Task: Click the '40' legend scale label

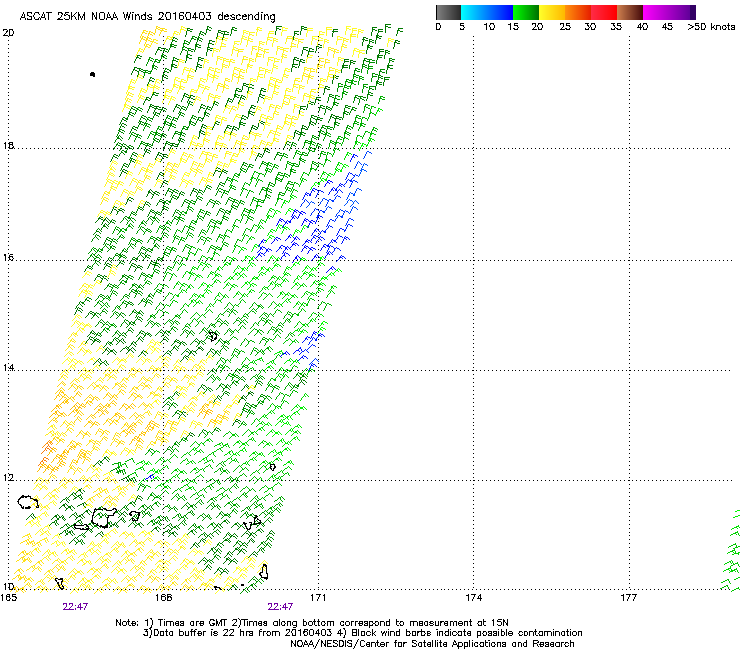Action: point(642,27)
